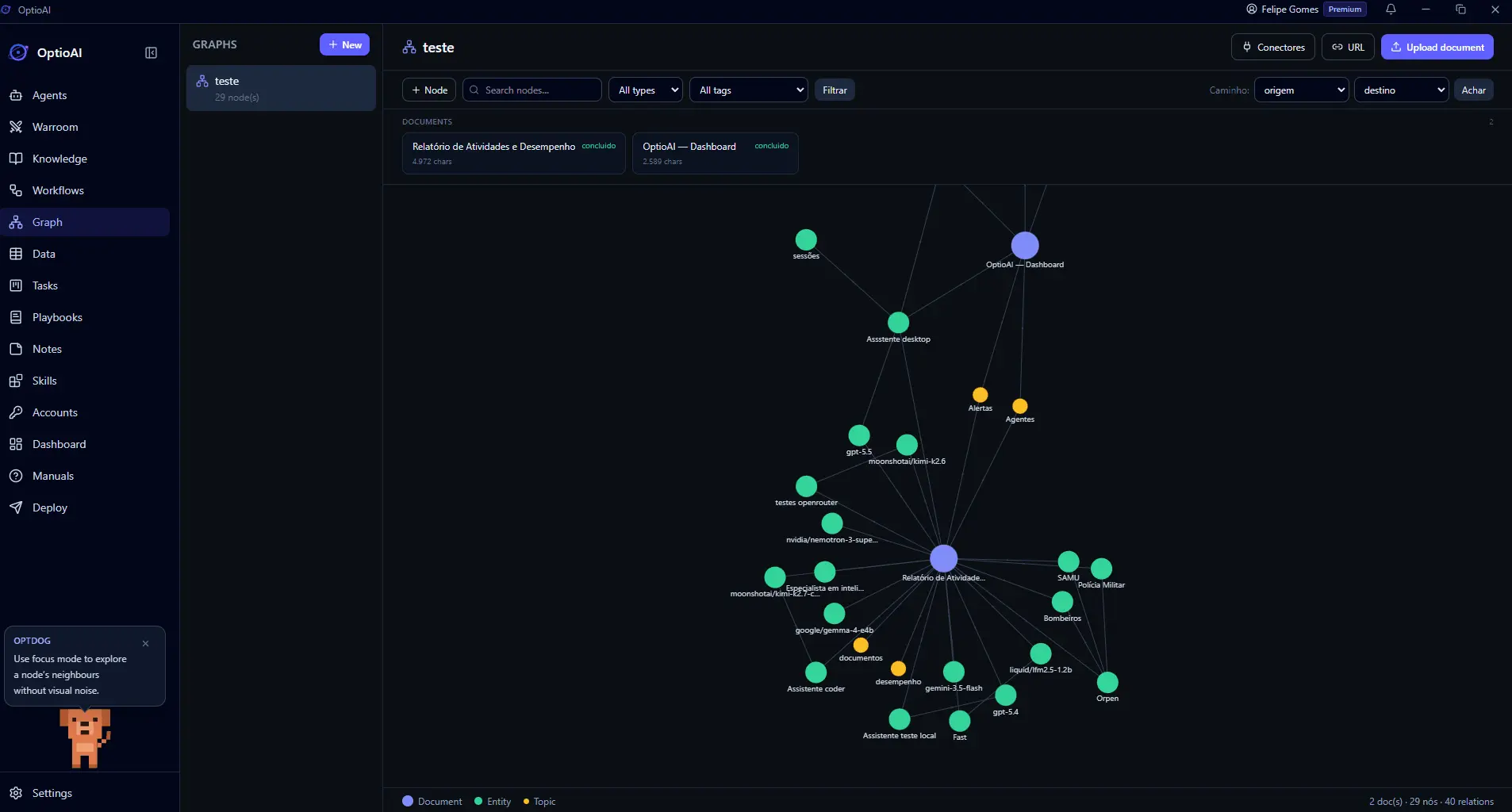Select the Bombeiros entity node
The width and height of the screenshot is (1512, 812).
coord(1062,602)
